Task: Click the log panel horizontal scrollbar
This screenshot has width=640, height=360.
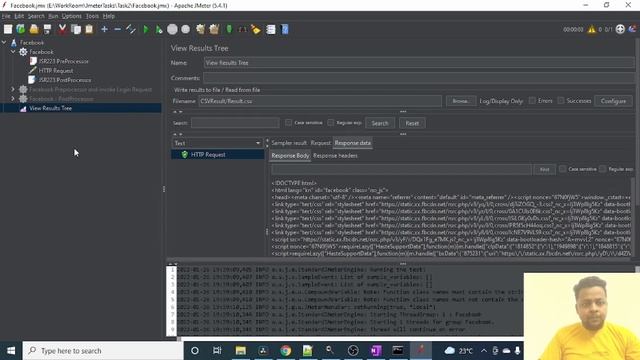Action: pos(351,339)
